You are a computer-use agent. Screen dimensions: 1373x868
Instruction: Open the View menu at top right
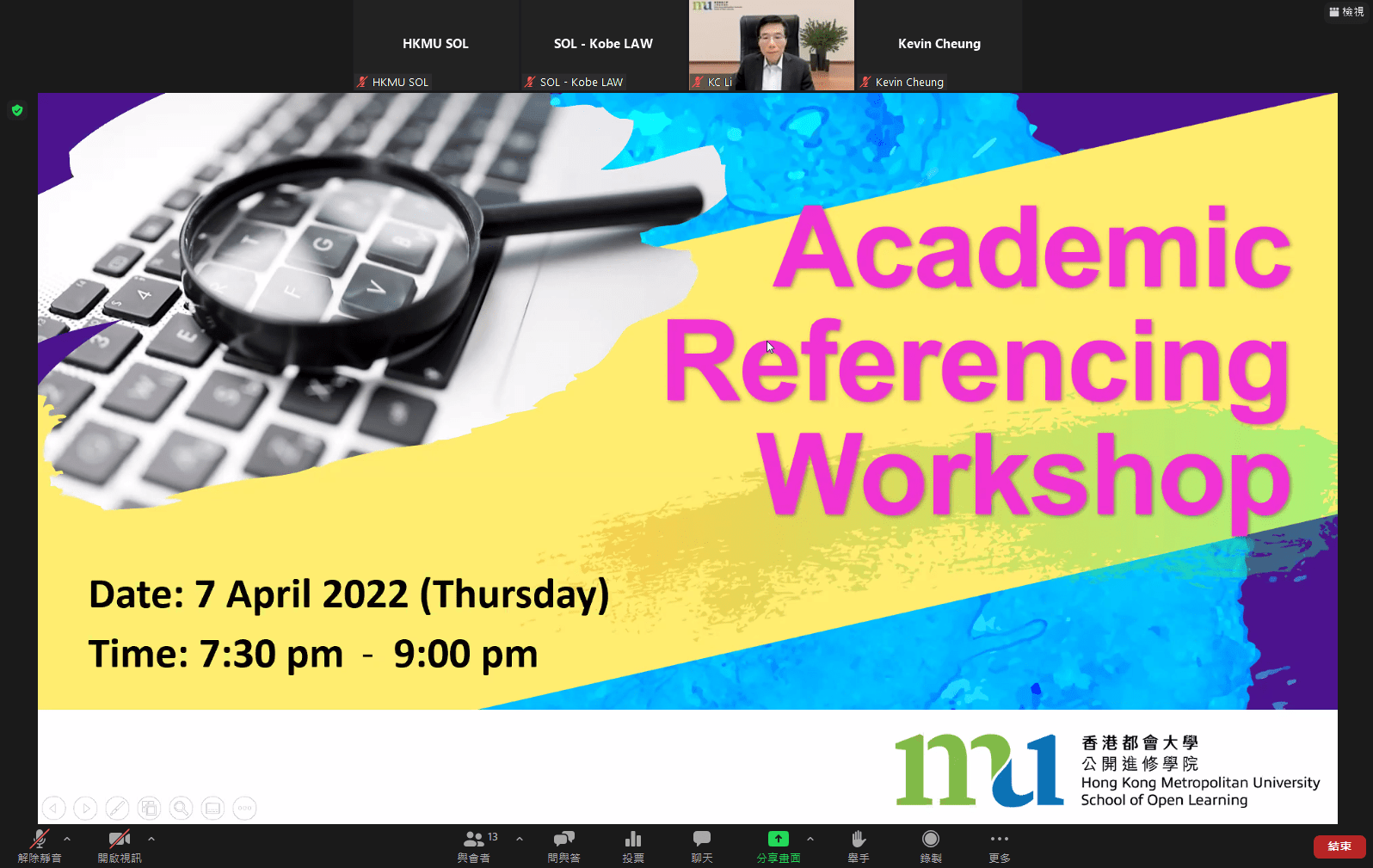tap(1346, 12)
